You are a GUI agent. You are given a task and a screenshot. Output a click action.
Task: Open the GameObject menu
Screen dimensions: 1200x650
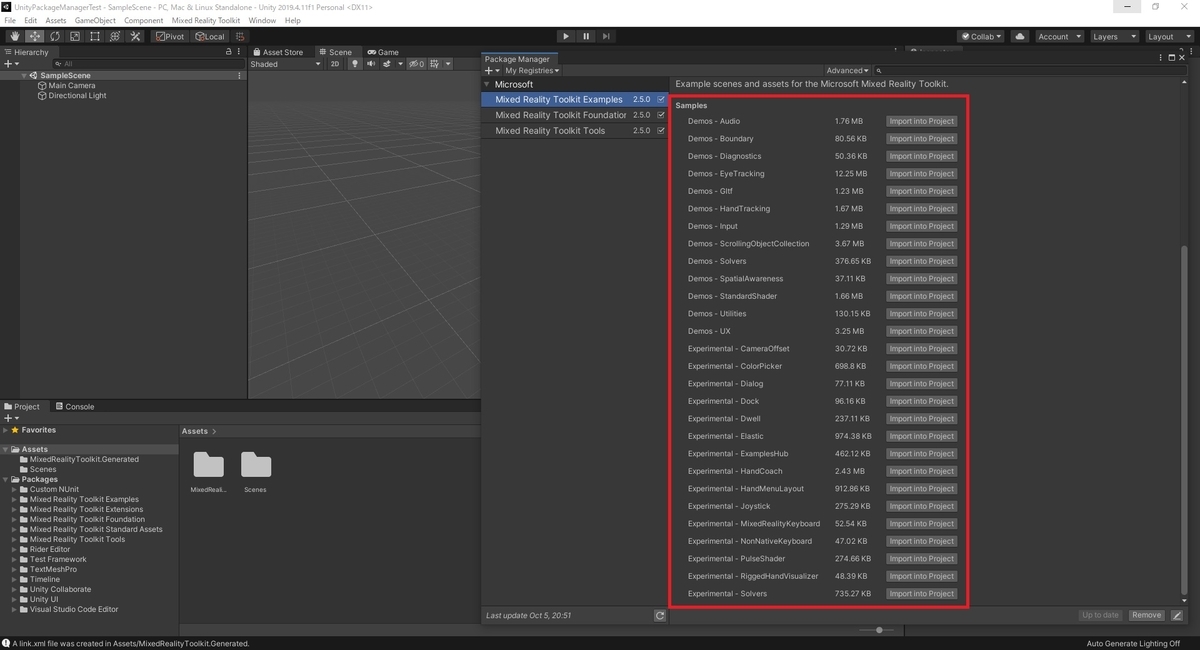tap(95, 20)
